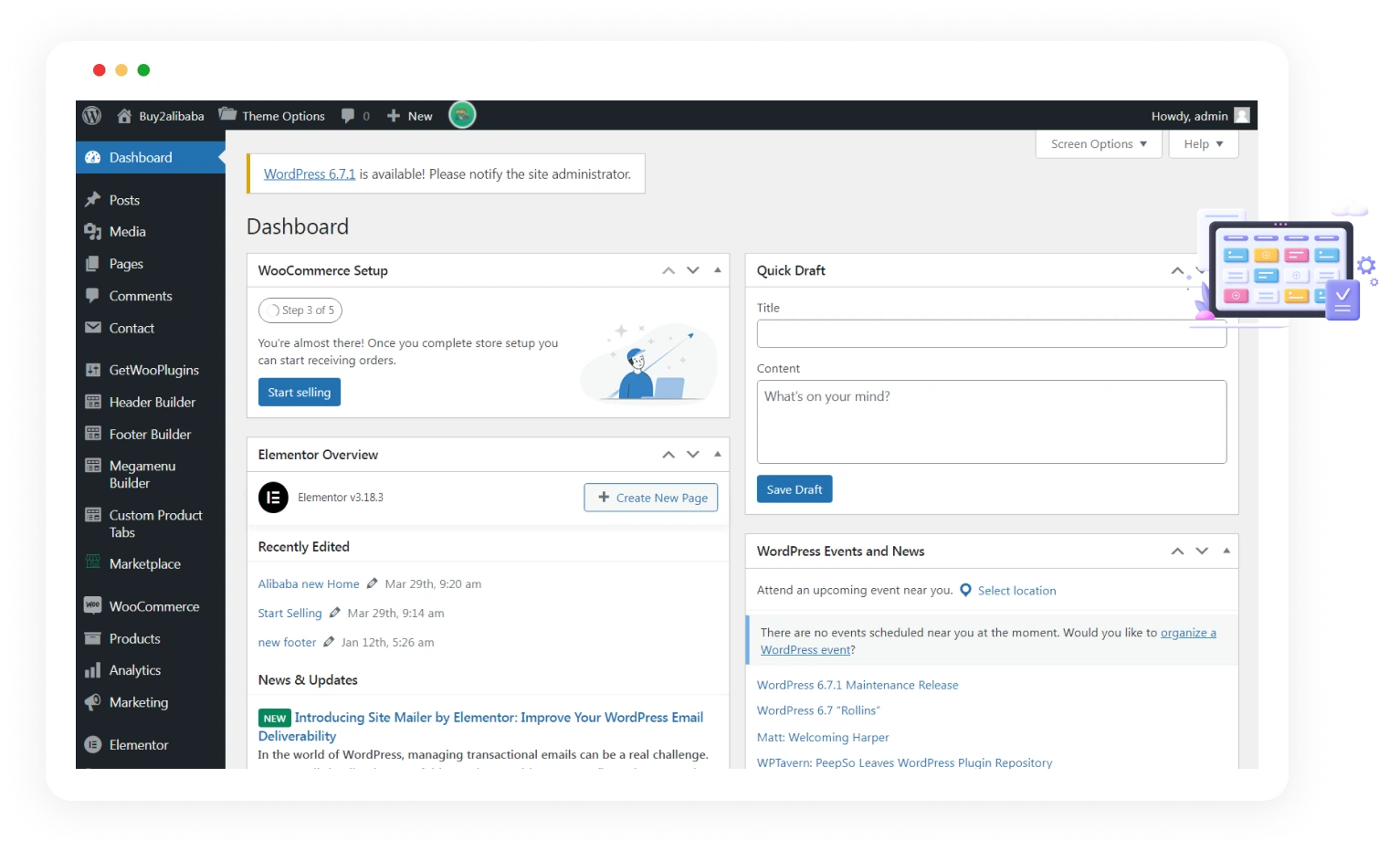Open Howdy, admin account menu
Image resolution: width=1400 pixels, height=851 pixels.
coord(1200,116)
